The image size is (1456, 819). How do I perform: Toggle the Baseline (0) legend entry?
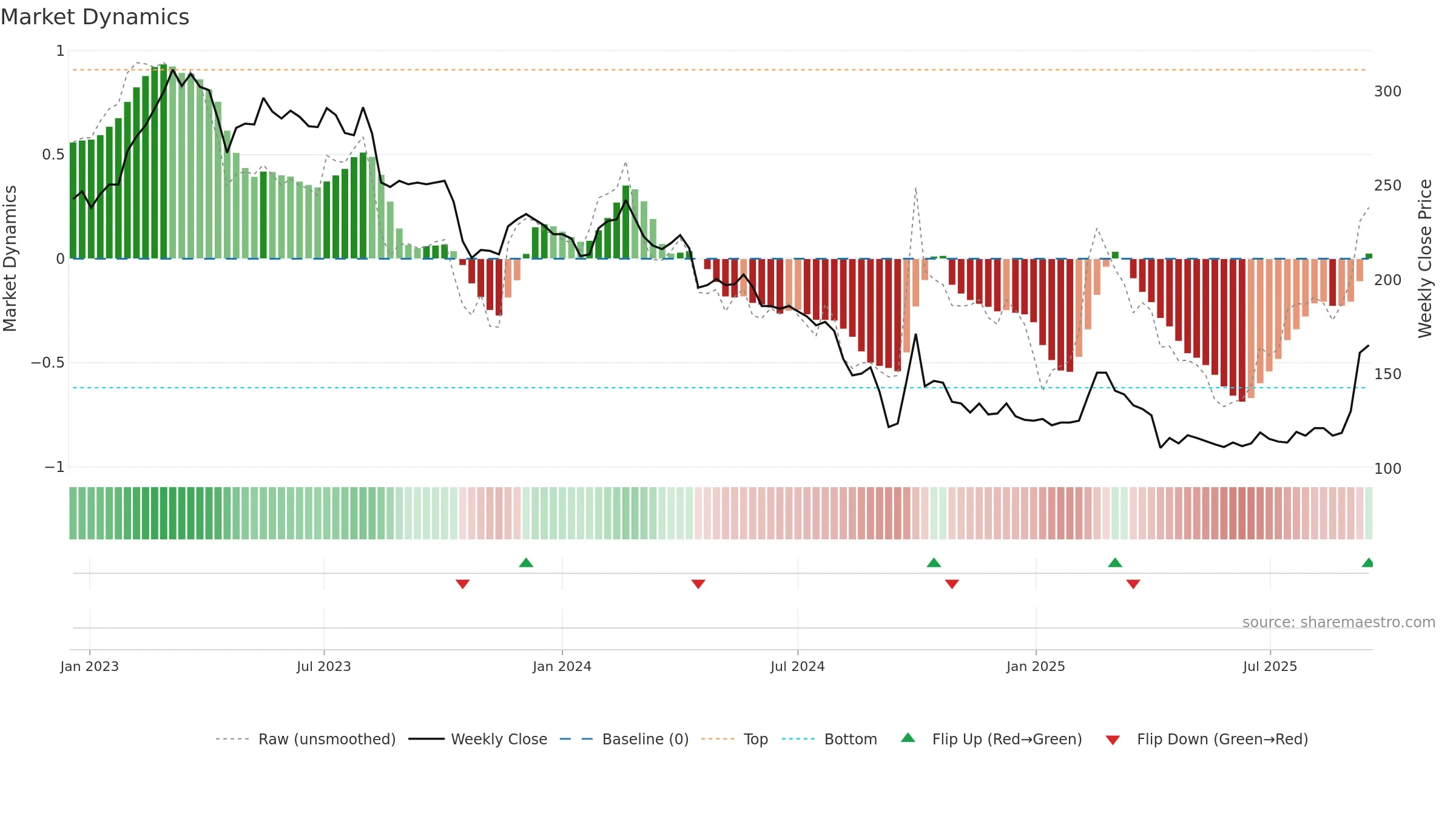tap(624, 739)
